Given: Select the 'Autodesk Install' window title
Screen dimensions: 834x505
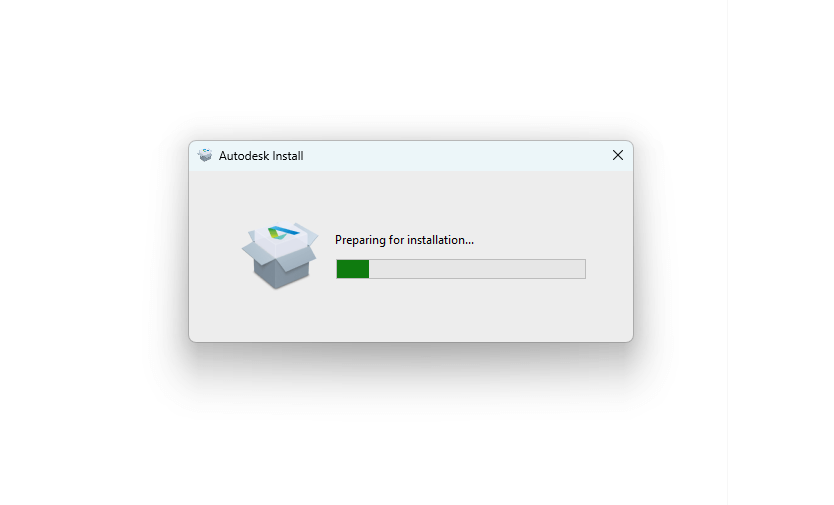Looking at the screenshot, I should pyautogui.click(x=261, y=156).
